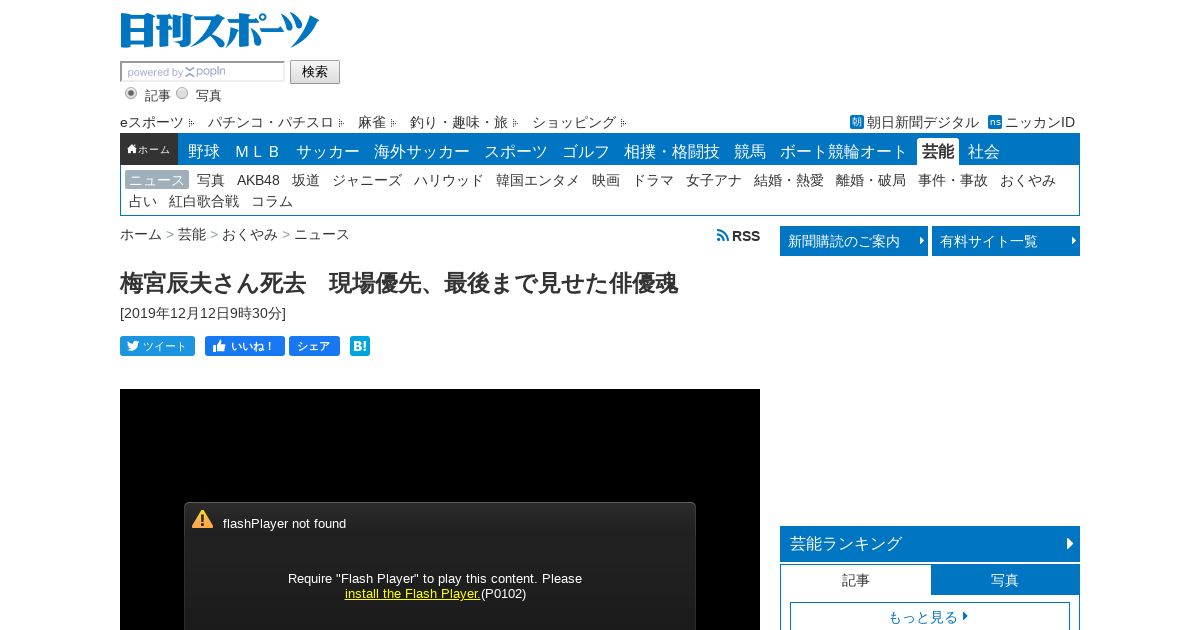The width and height of the screenshot is (1200, 630).
Task: Click the ホーム breadcrumb link
Action: 141,234
